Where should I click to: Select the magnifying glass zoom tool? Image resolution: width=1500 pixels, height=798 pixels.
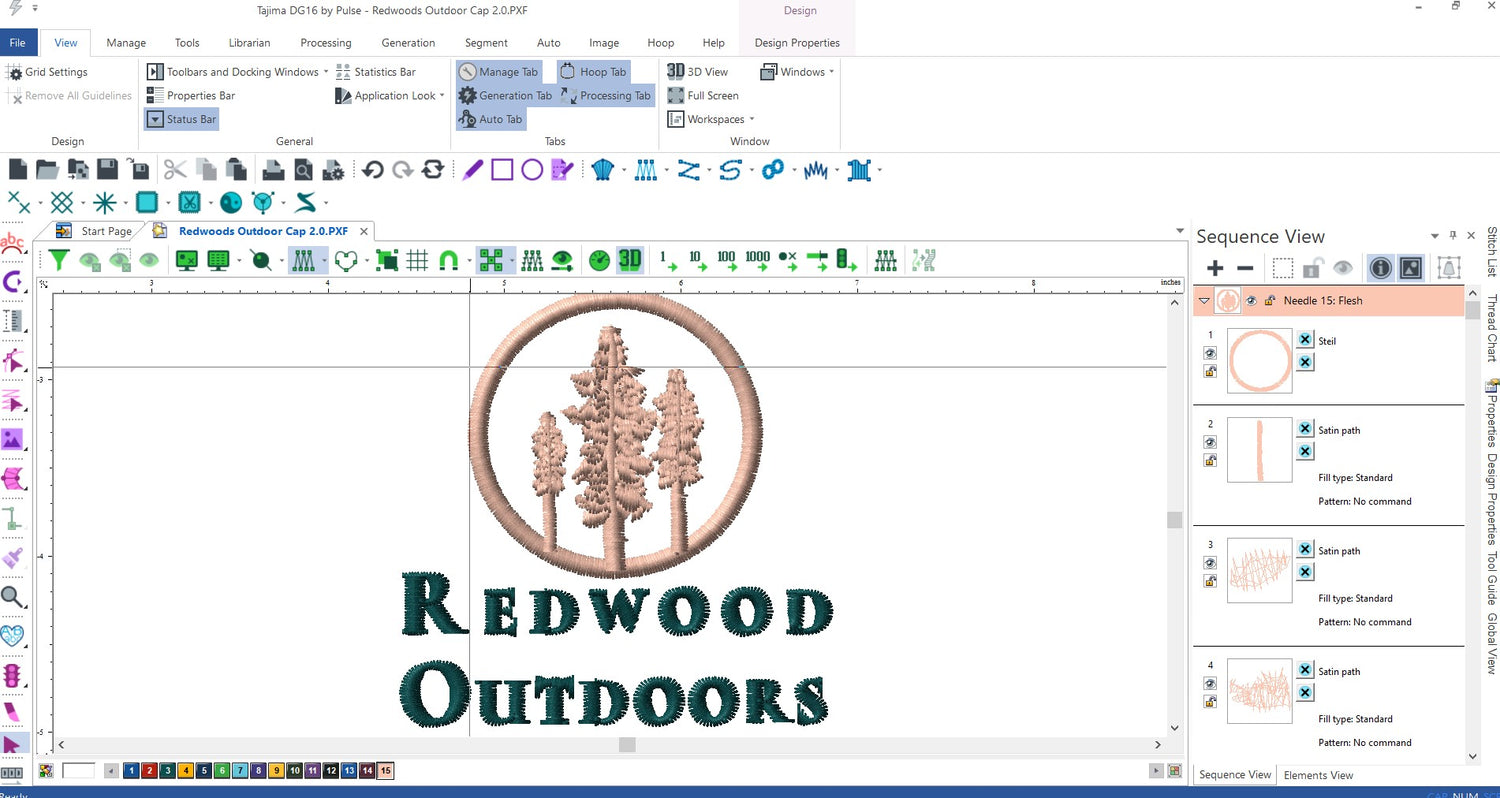[12, 597]
